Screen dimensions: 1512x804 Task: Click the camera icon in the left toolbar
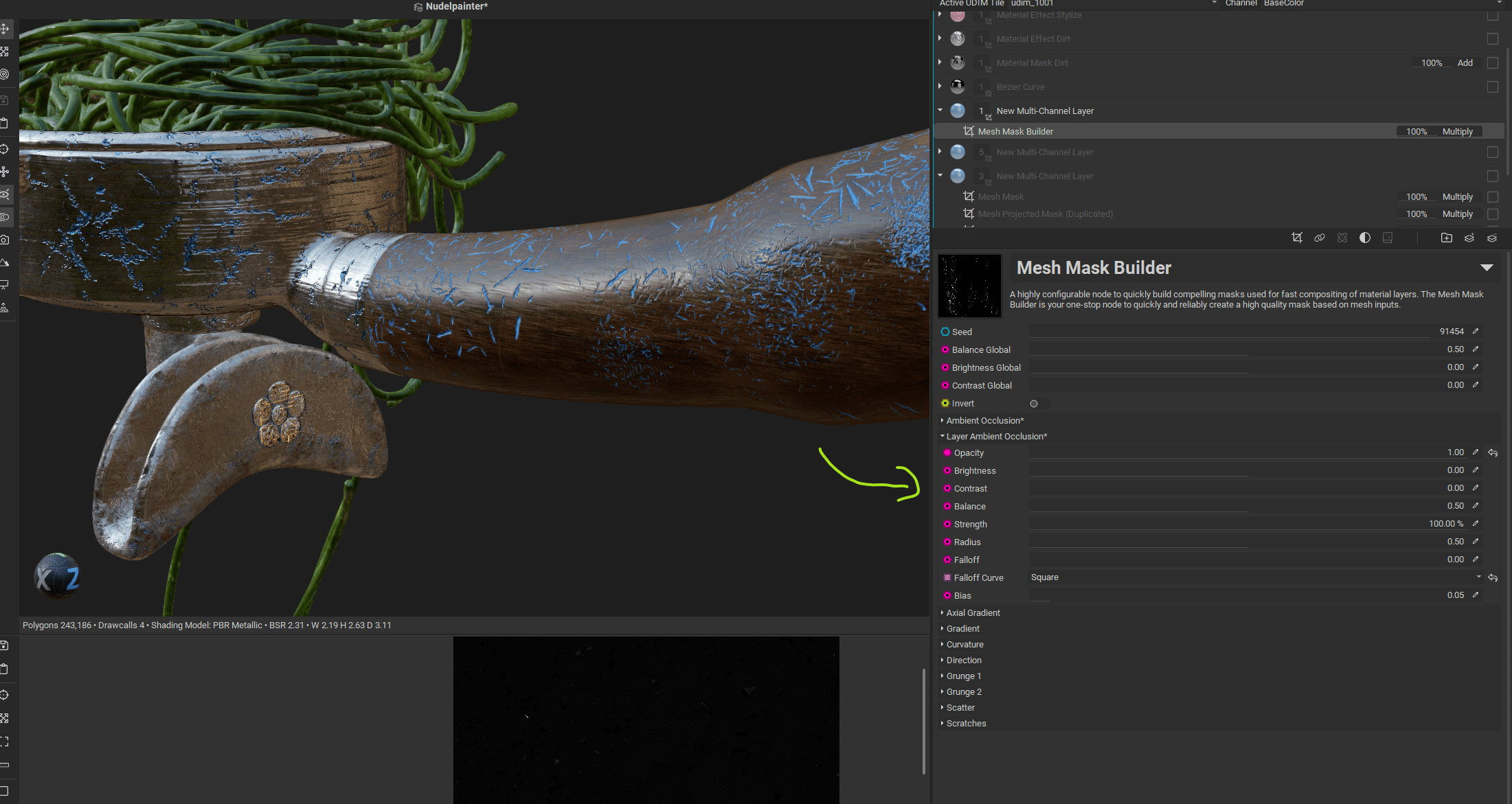pos(5,240)
